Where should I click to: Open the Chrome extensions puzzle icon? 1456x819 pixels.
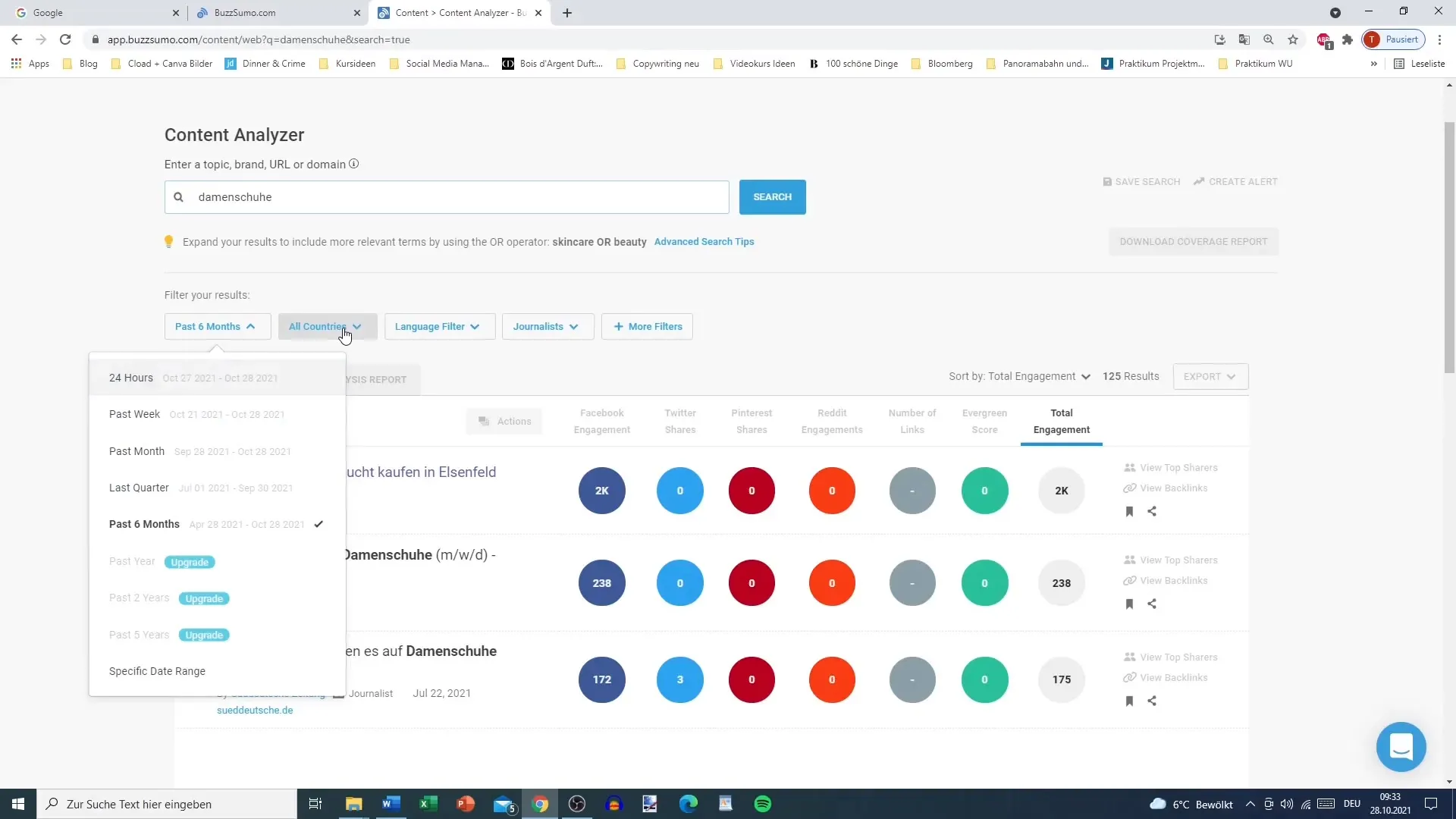(1348, 39)
